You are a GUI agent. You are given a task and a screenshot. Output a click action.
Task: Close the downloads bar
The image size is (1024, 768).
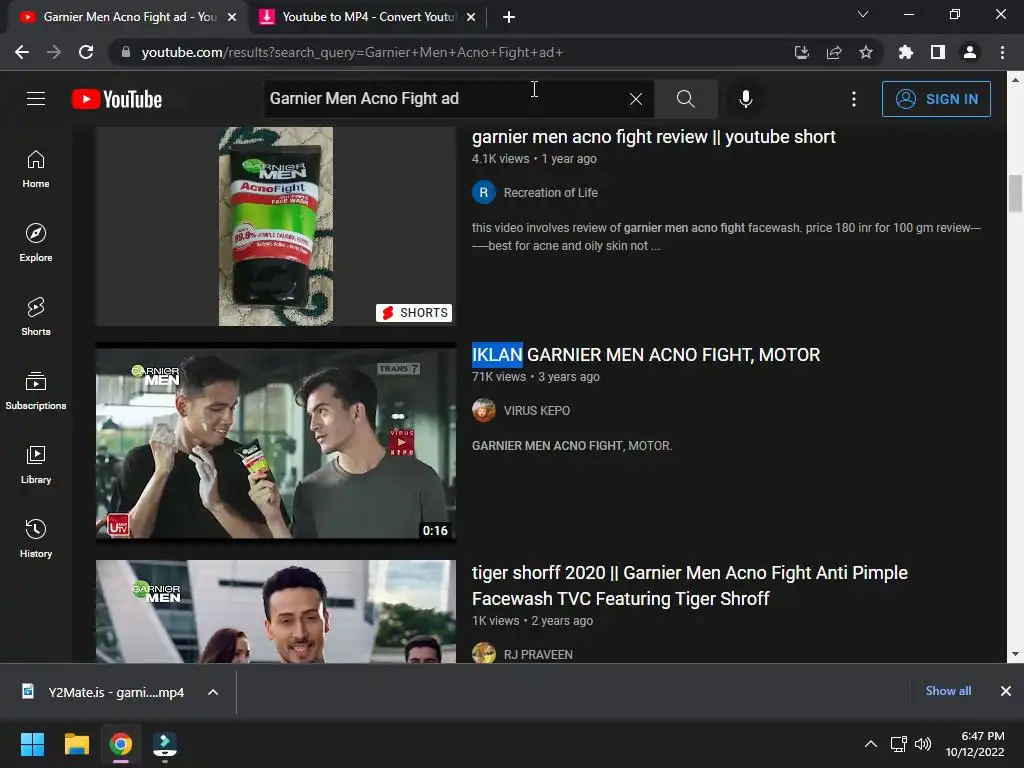(x=1006, y=691)
